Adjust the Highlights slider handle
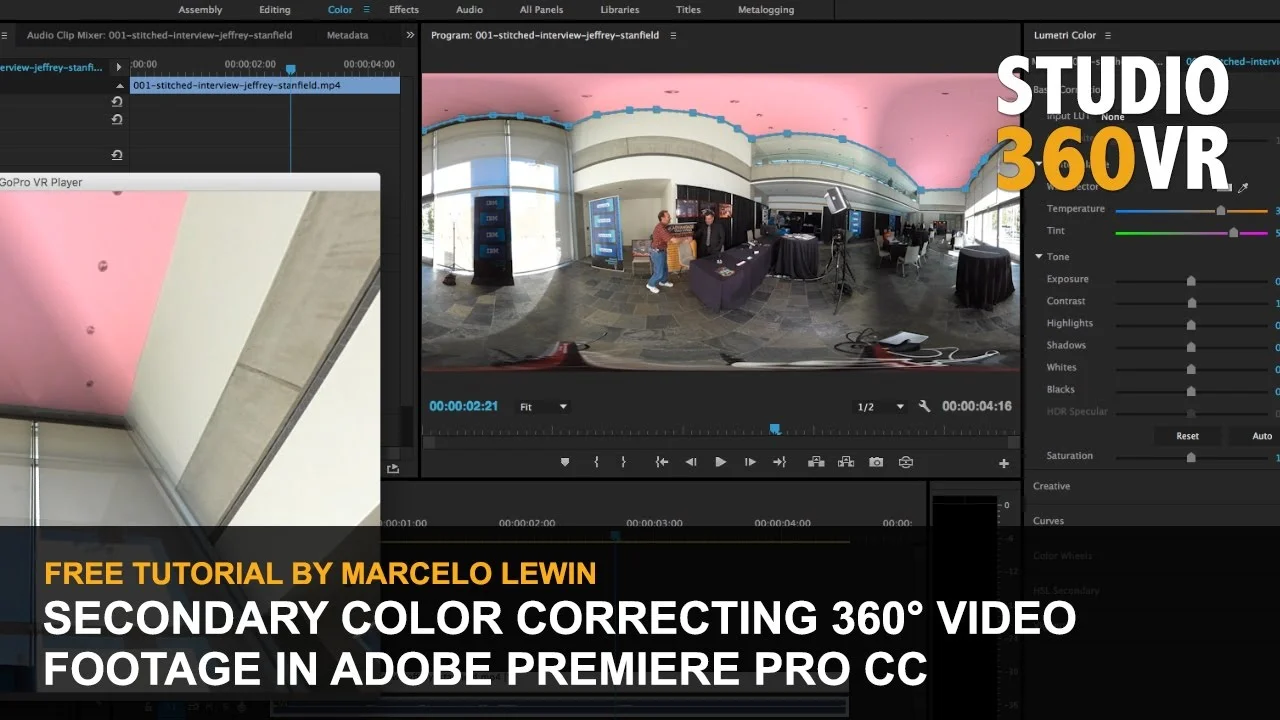The width and height of the screenshot is (1280, 720). (x=1191, y=325)
